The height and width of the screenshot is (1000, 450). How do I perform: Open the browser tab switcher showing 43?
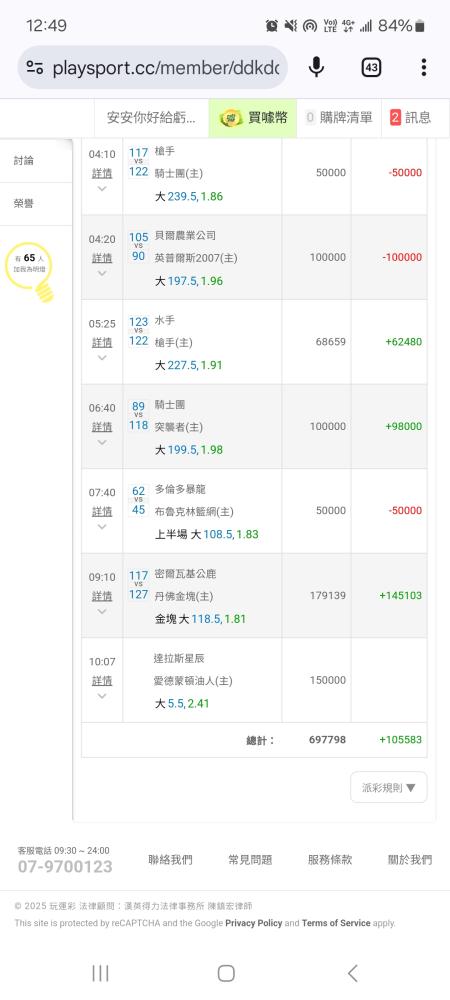point(371,67)
